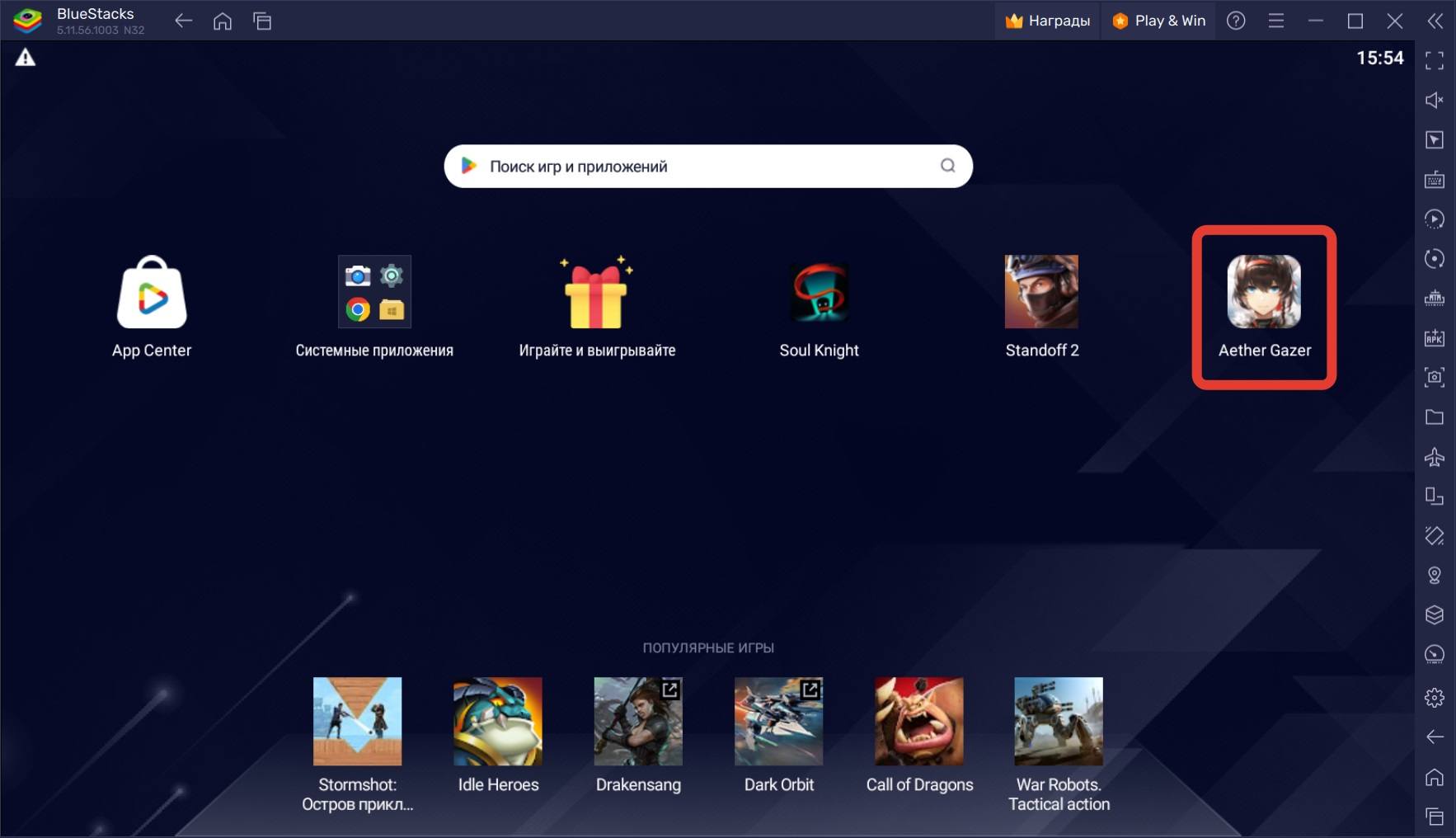The width and height of the screenshot is (1456, 838).
Task: Open the media folder icon in sidebar
Action: click(1435, 417)
